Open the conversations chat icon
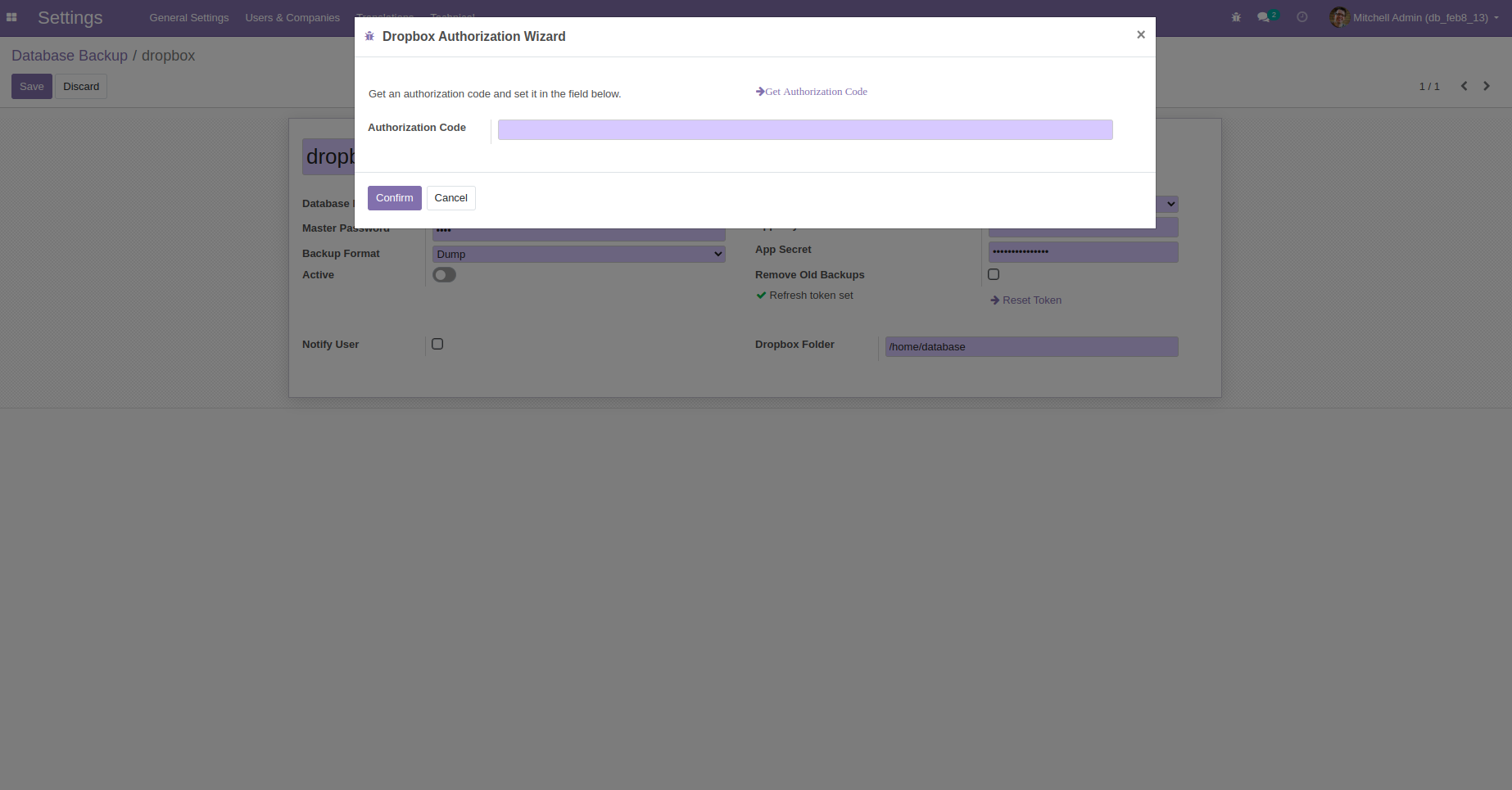Screen dimensions: 1512x790 click(1263, 17)
